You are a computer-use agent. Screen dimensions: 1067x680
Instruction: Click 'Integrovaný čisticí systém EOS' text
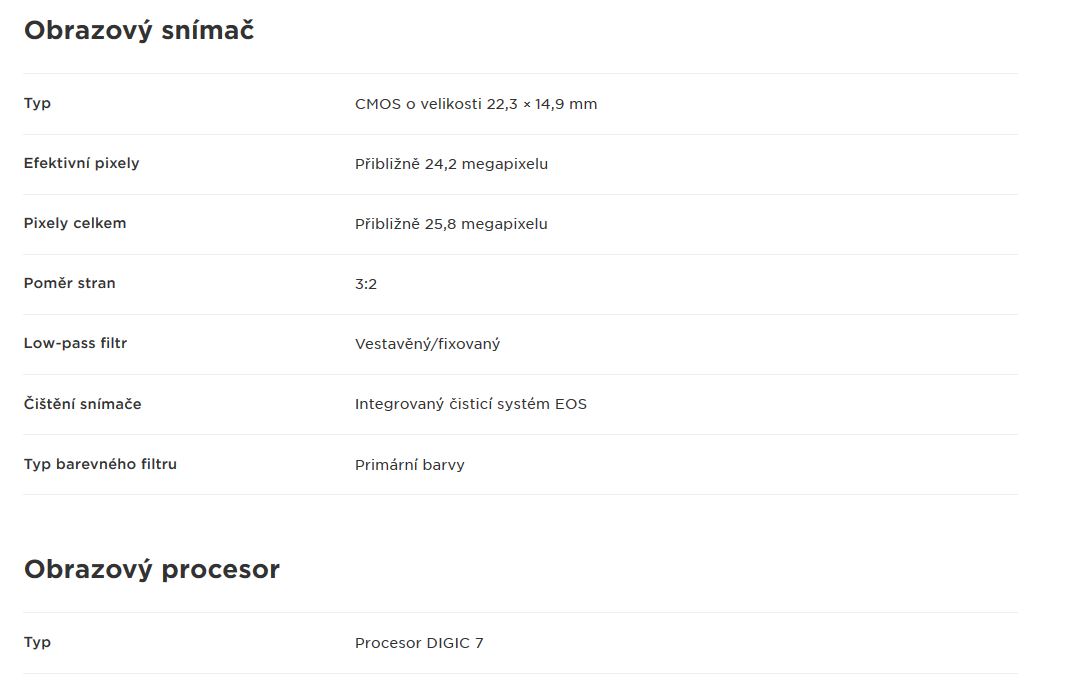click(x=471, y=404)
